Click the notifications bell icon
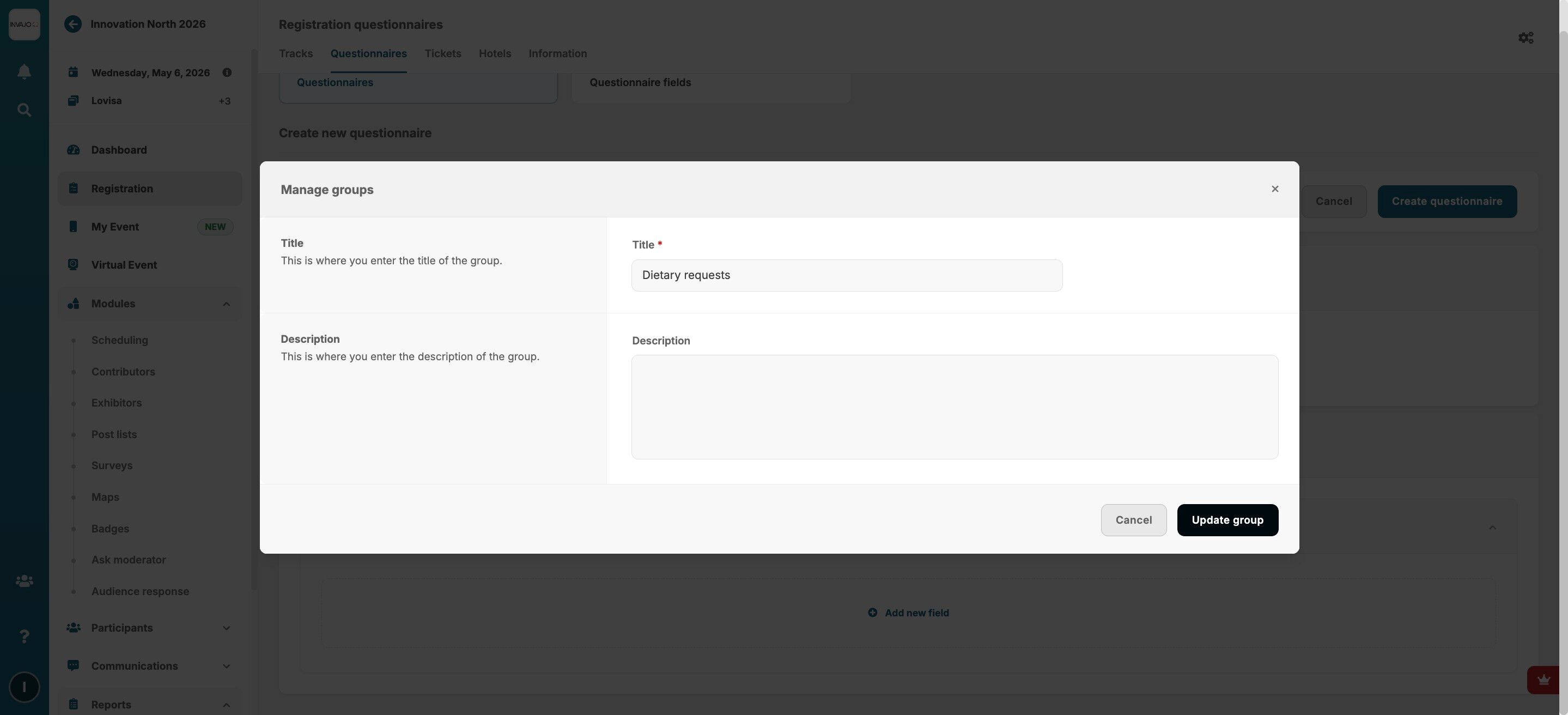 point(24,72)
